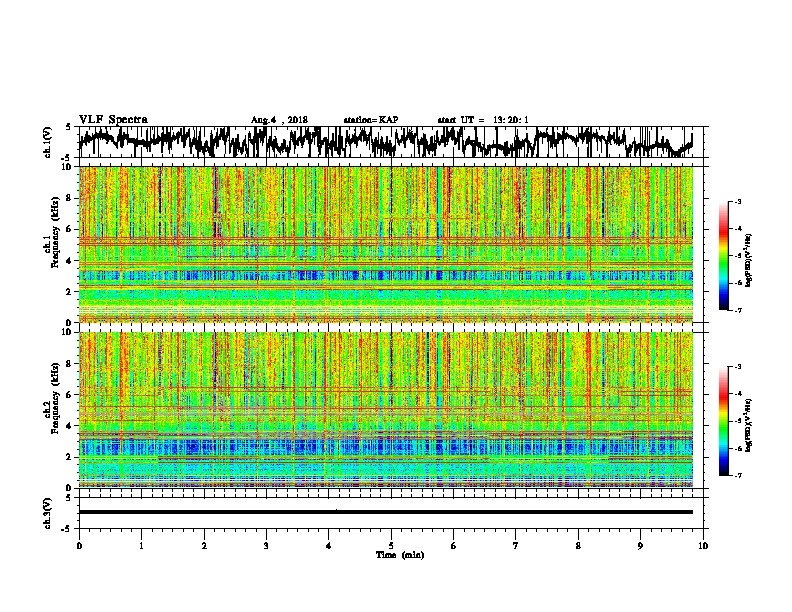Click the "VLF Spectra" plot title
The height and width of the screenshot is (612, 792).
coord(113,120)
